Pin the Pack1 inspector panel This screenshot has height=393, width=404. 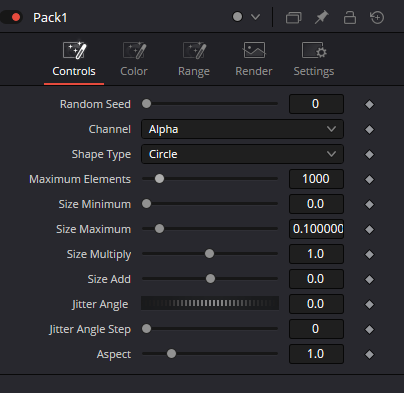click(x=322, y=17)
